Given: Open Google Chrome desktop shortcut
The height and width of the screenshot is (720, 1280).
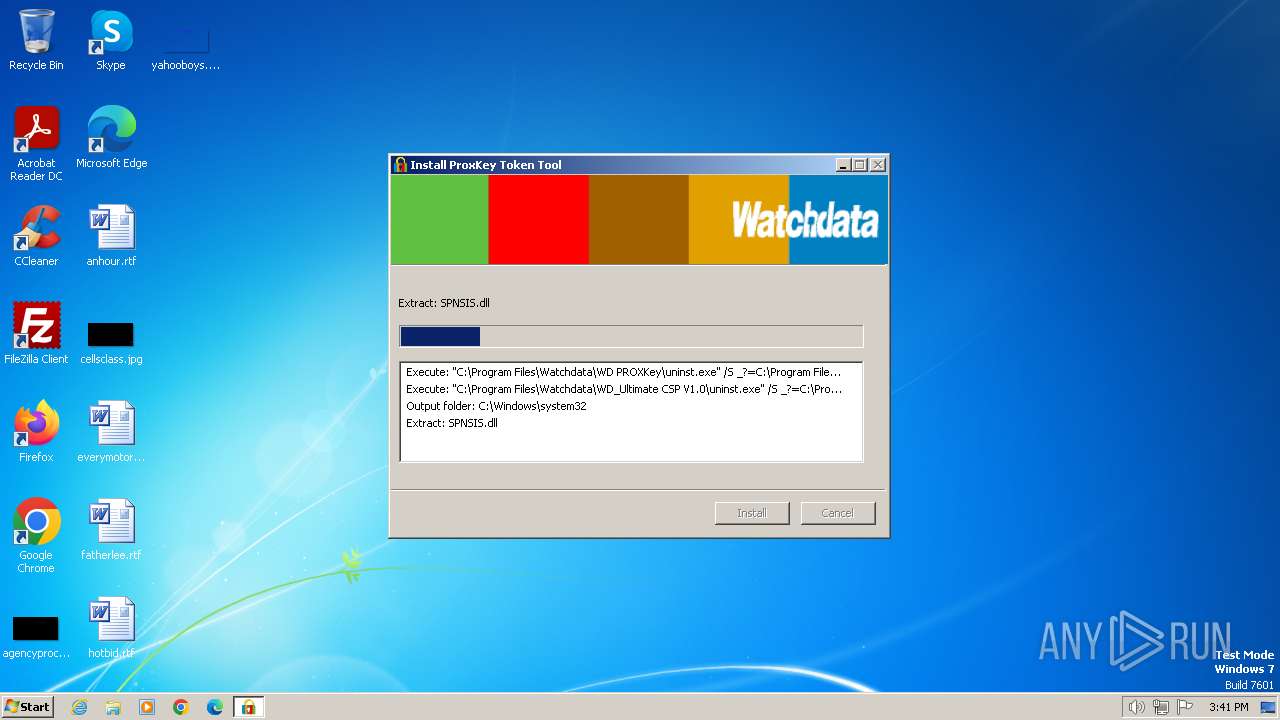Looking at the screenshot, I should pyautogui.click(x=36, y=536).
